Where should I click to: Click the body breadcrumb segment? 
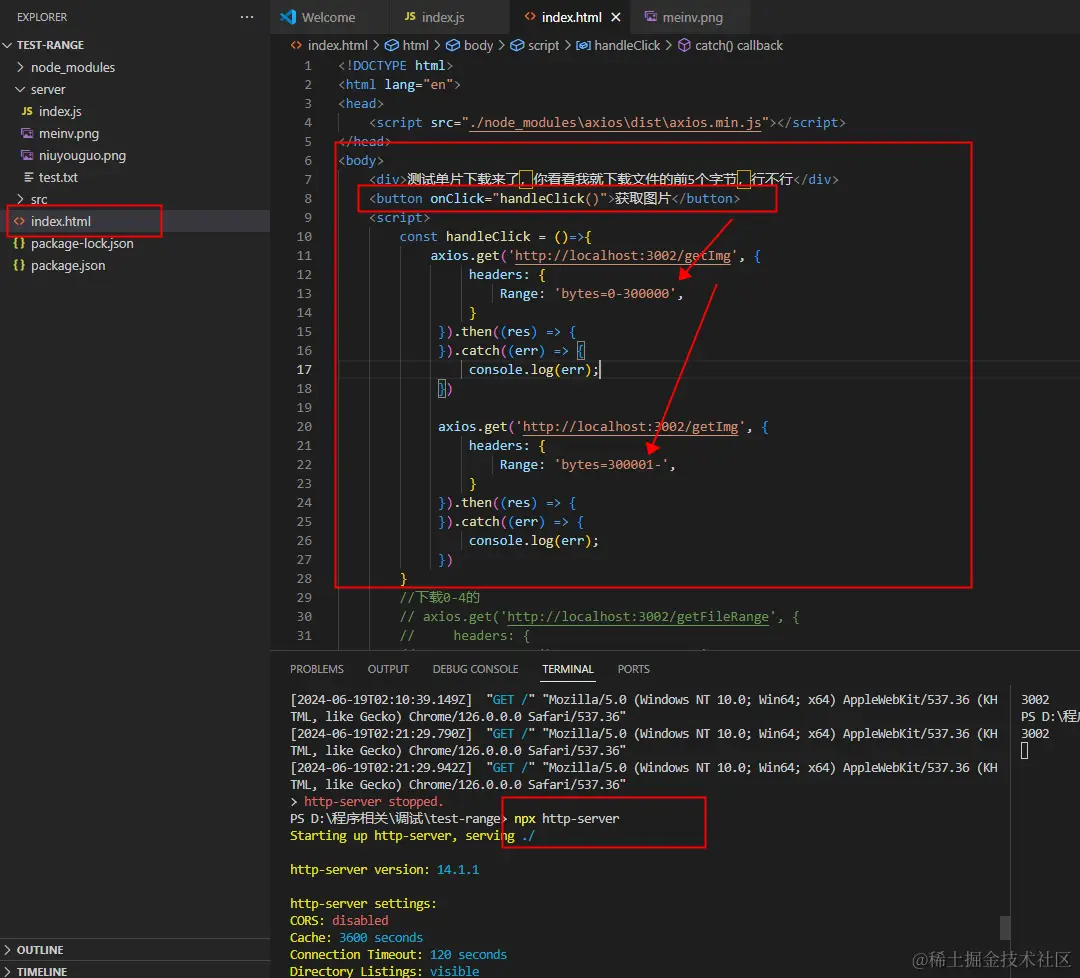[478, 45]
